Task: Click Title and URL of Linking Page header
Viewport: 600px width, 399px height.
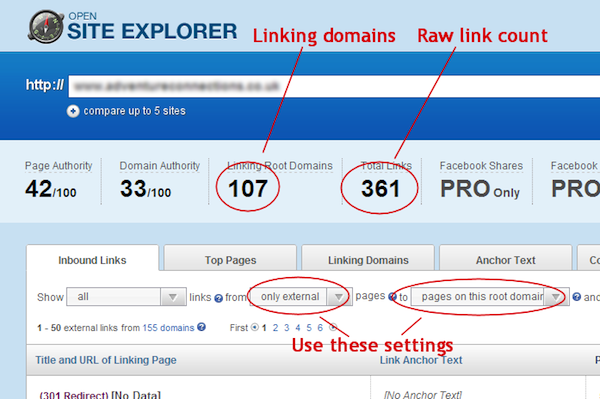Action: click(x=106, y=360)
